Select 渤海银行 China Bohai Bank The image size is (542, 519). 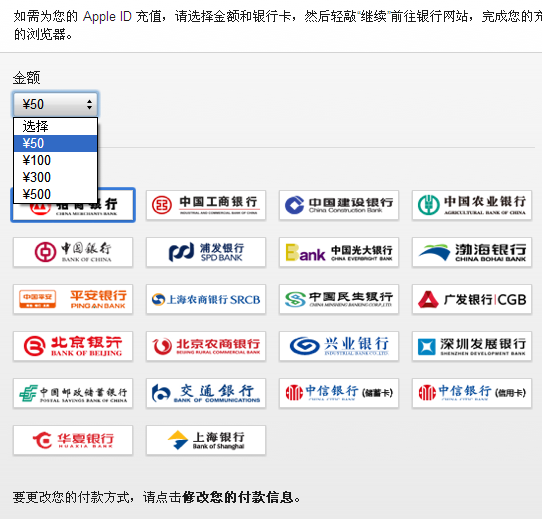click(472, 252)
